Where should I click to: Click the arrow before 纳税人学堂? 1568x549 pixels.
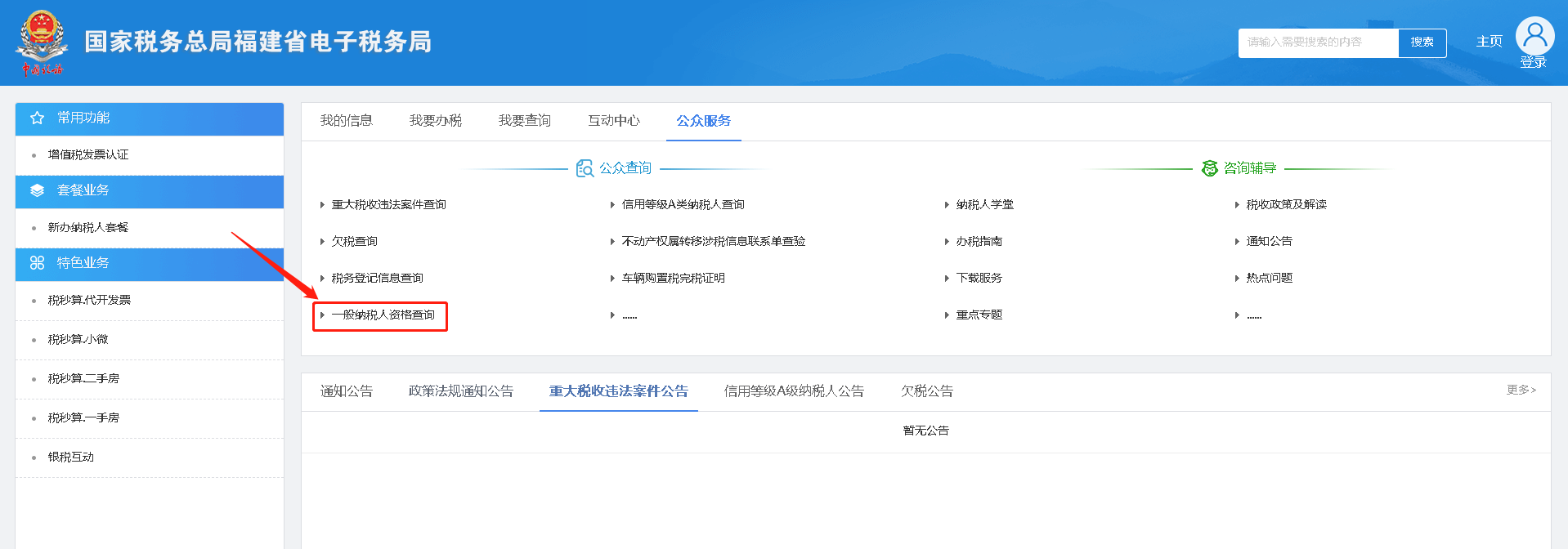[947, 205]
